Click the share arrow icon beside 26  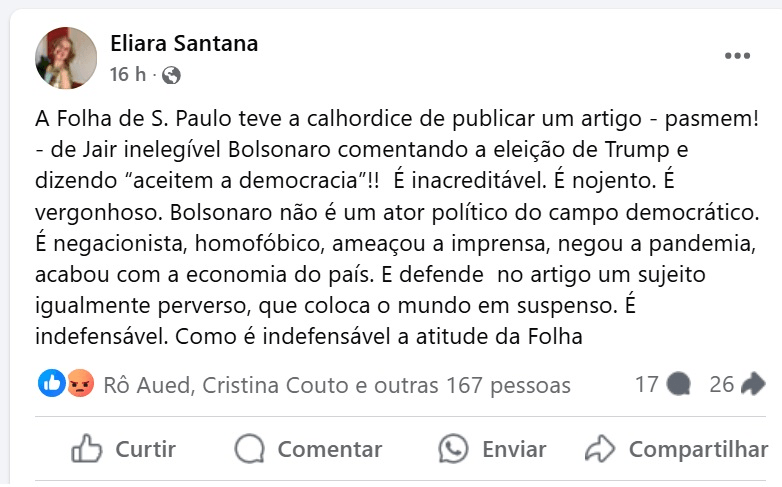753,384
